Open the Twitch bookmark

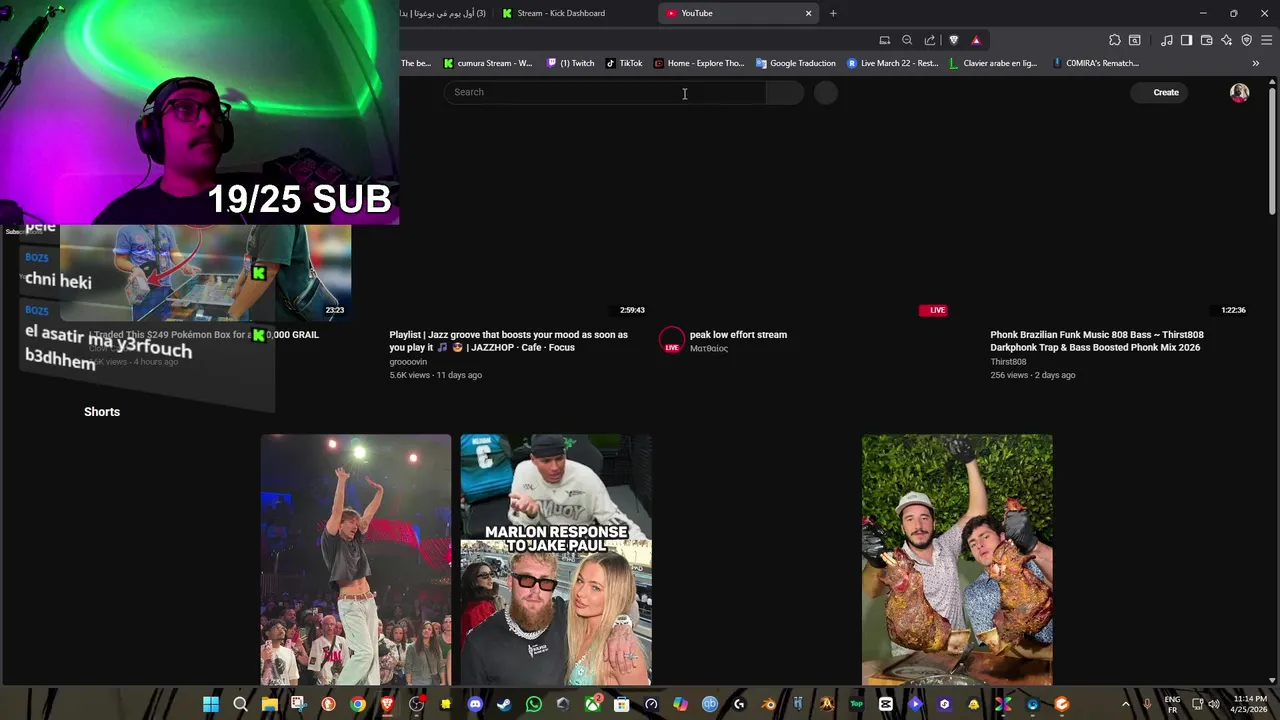[571, 63]
